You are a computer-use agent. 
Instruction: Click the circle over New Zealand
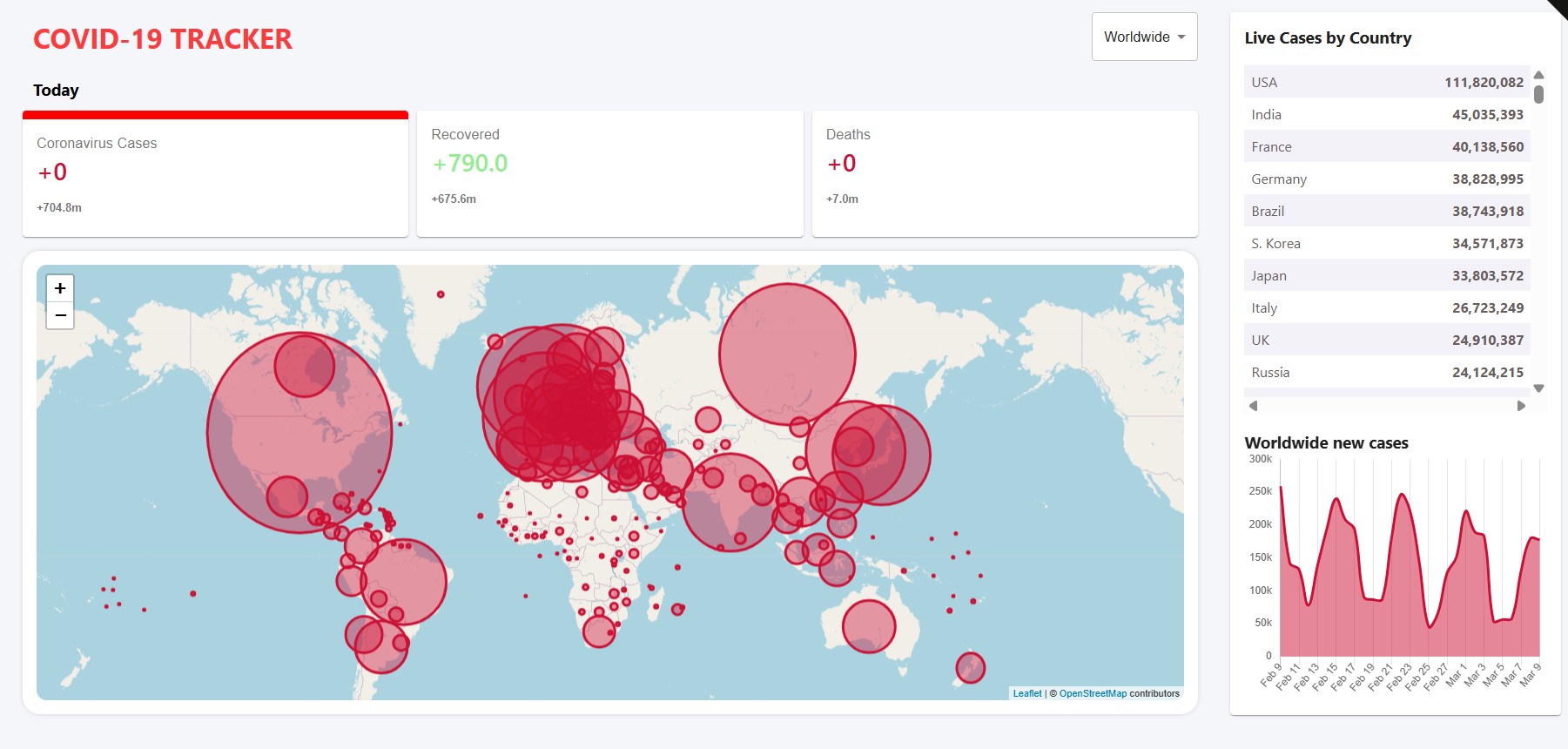click(x=970, y=668)
